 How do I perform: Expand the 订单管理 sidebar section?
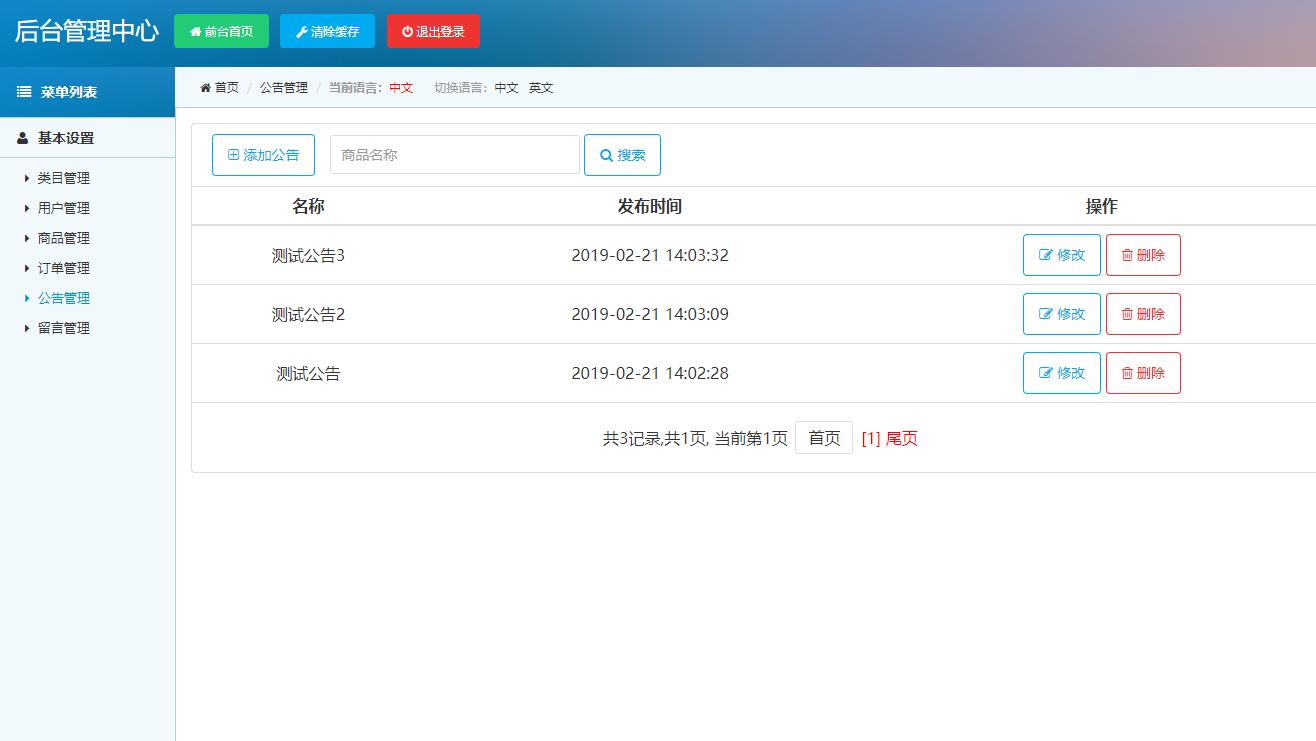coord(64,268)
